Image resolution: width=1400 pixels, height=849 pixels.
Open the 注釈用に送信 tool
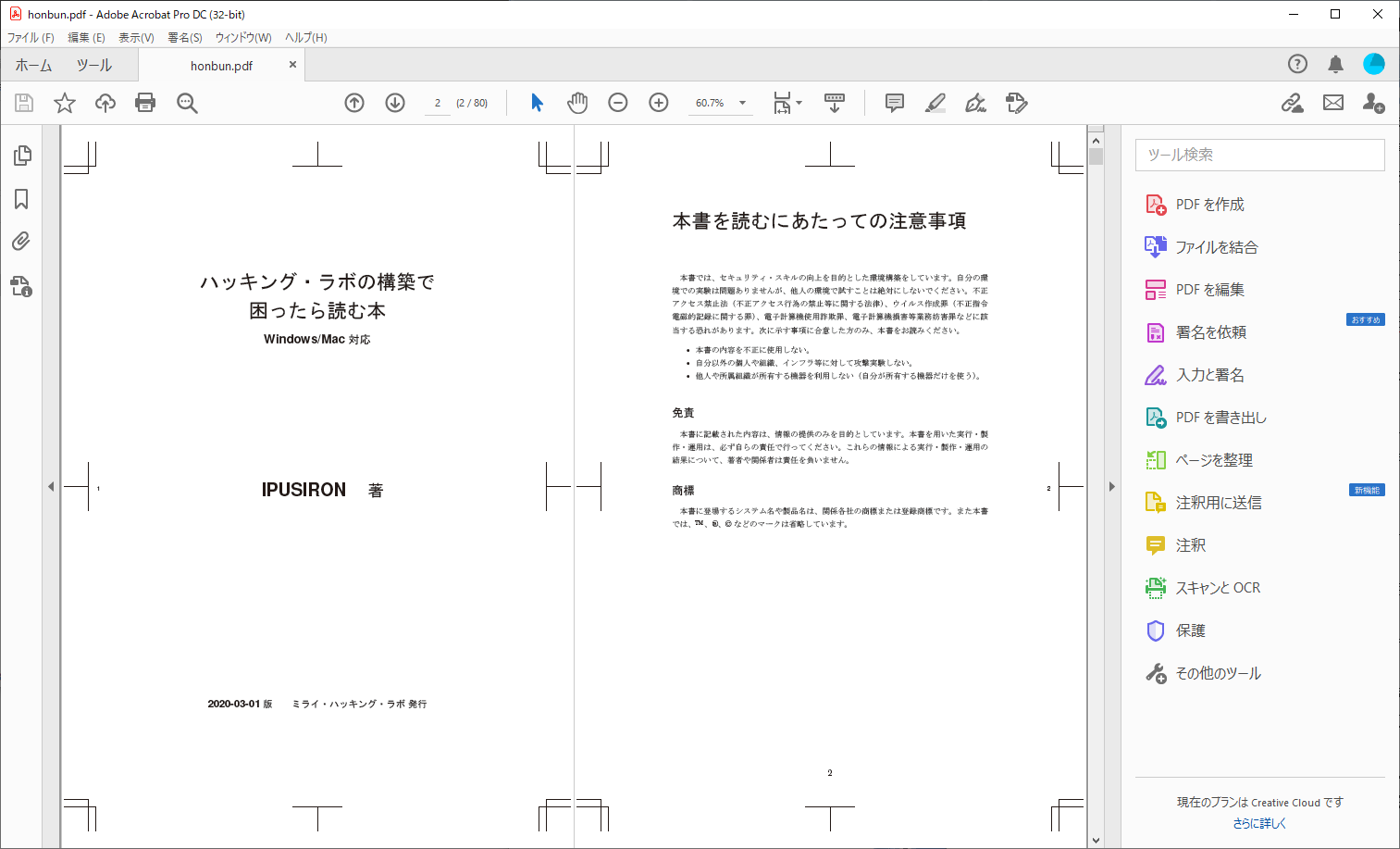coord(1203,503)
